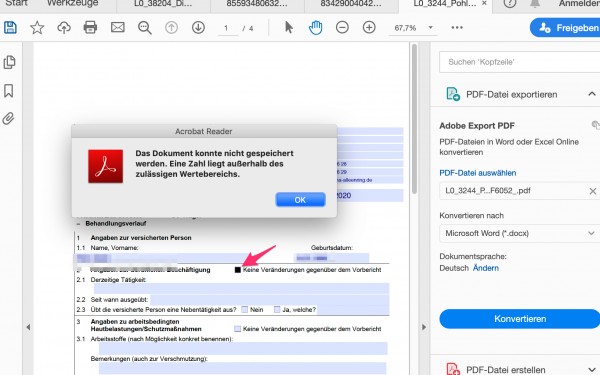
Task: Click the 'Adobe Export PDF' heading
Action: click(x=477, y=126)
